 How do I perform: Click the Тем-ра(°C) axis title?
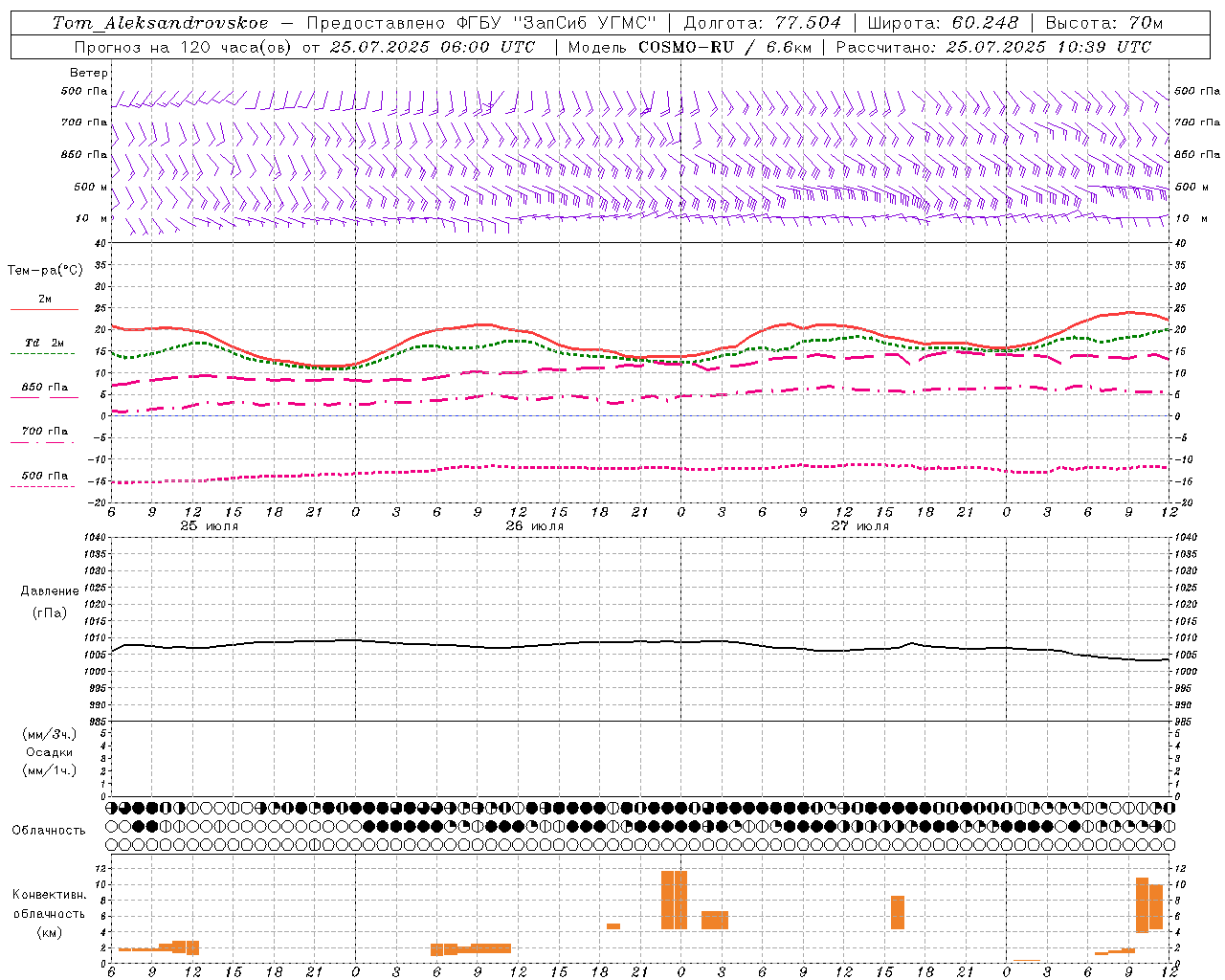(45, 271)
